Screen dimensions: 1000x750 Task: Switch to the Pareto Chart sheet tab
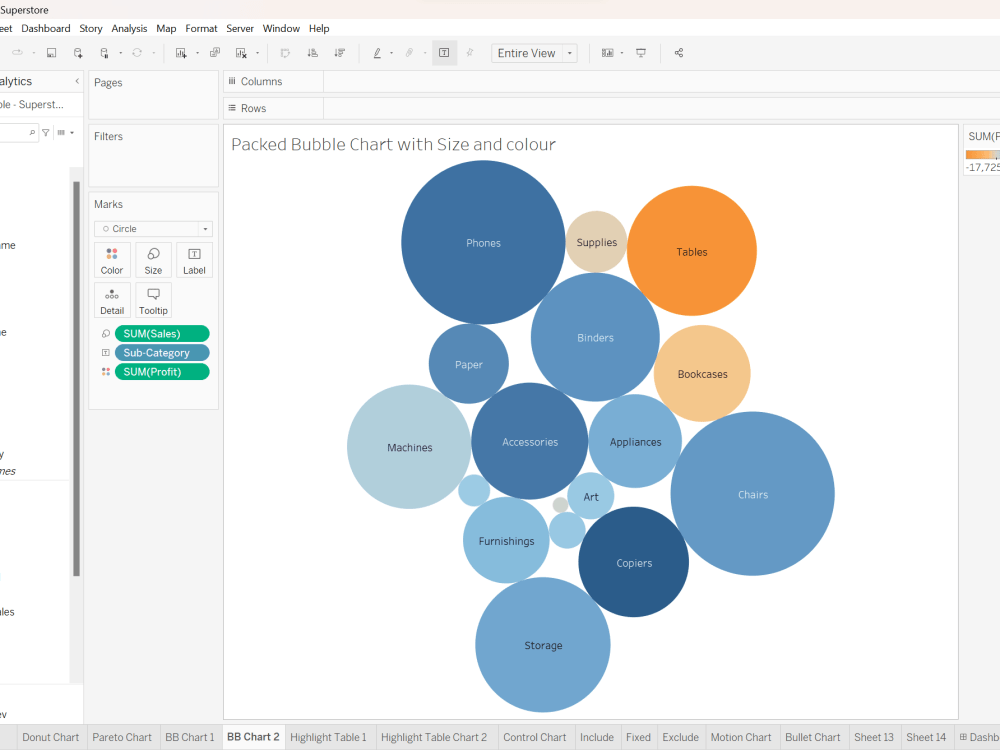[x=122, y=737]
